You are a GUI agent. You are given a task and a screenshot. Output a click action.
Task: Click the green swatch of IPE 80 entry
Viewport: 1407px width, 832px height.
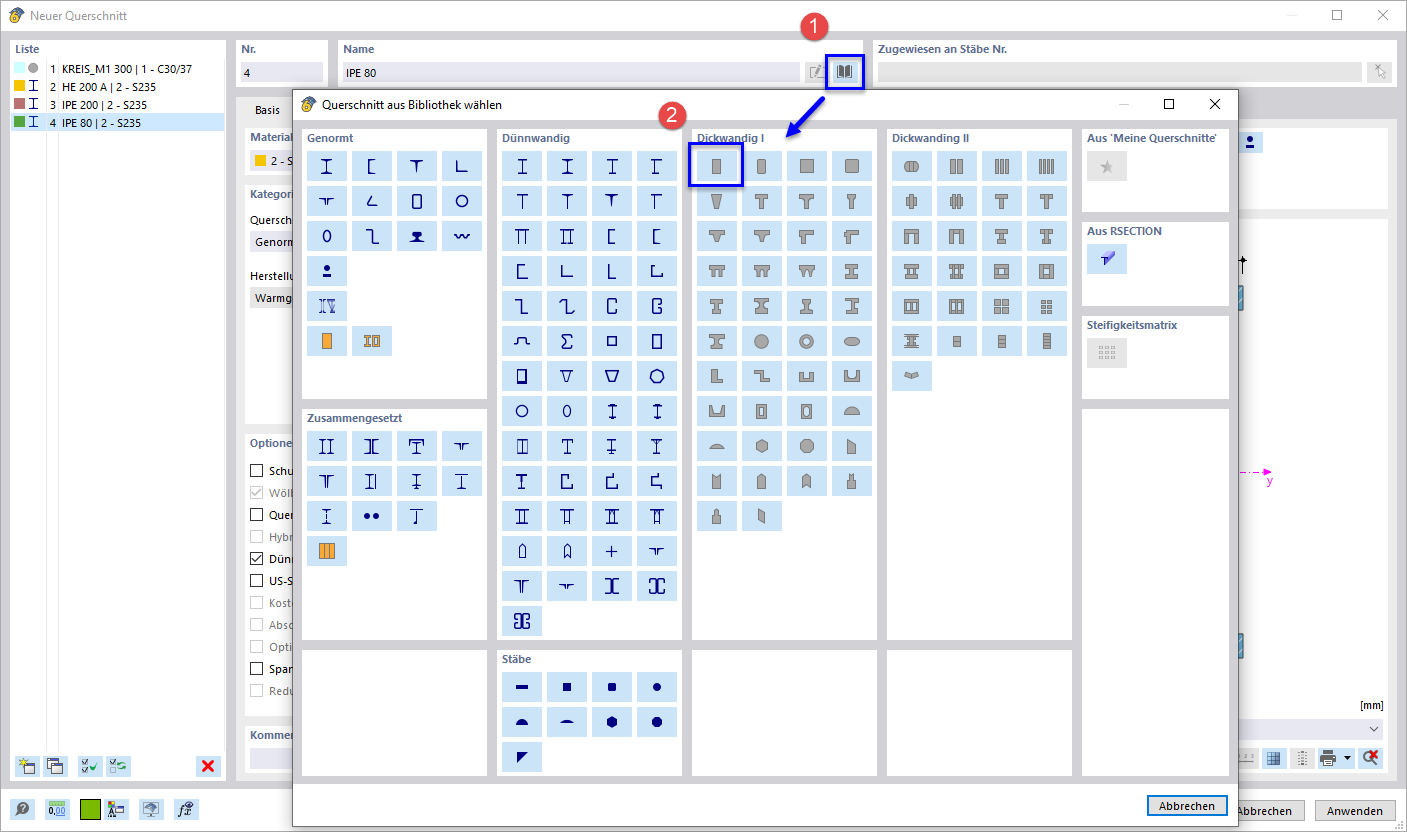[x=19, y=122]
